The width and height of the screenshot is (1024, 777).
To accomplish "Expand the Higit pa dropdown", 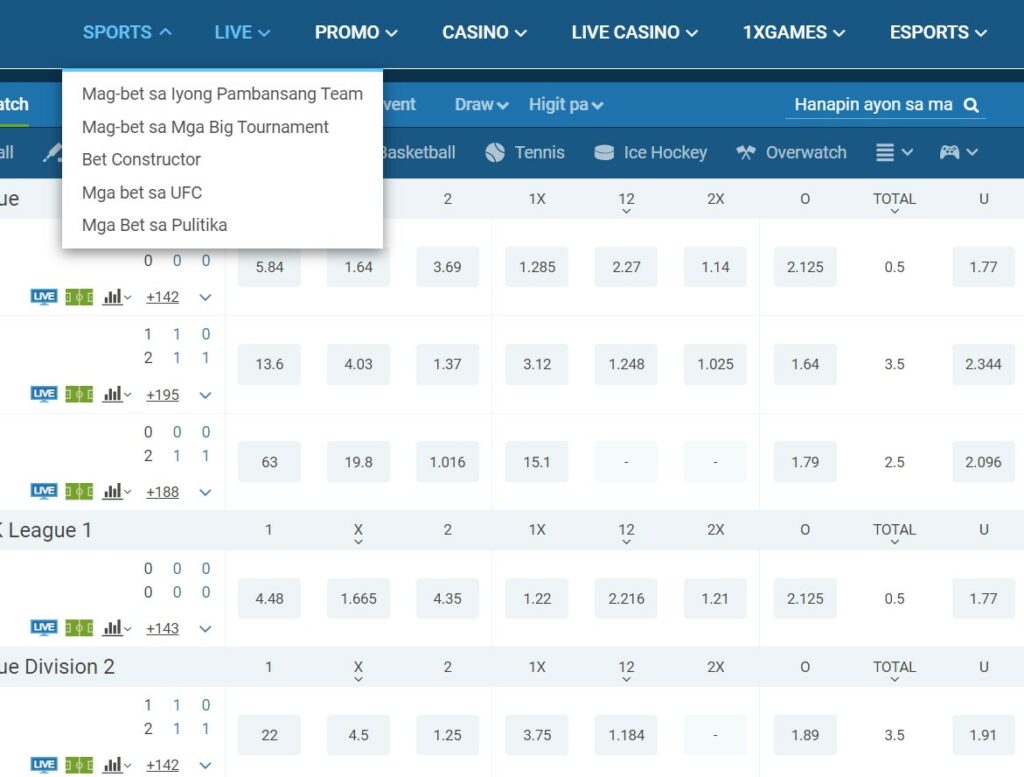I will click(x=565, y=105).
